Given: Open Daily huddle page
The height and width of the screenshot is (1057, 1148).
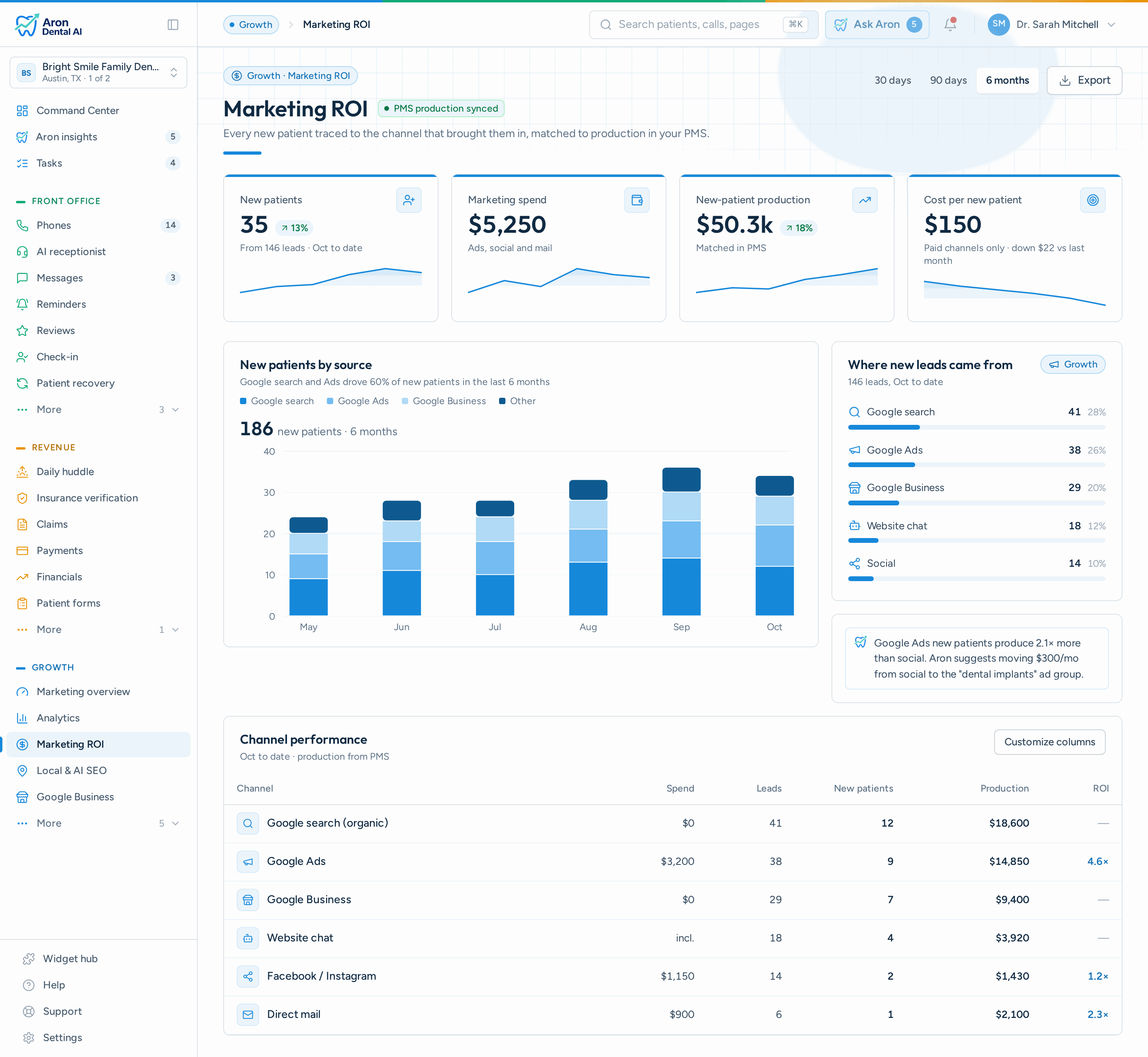Looking at the screenshot, I should (x=98, y=472).
